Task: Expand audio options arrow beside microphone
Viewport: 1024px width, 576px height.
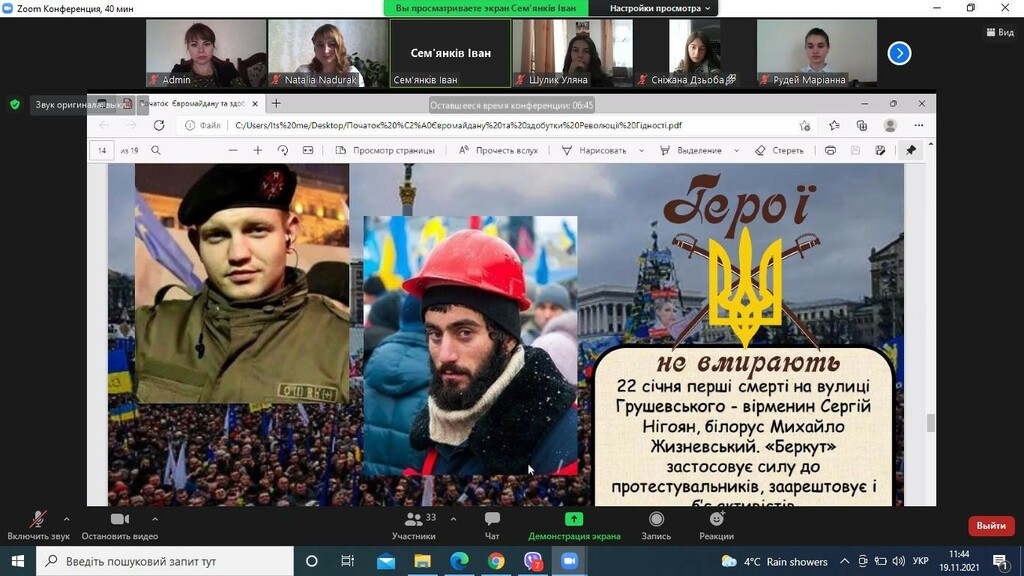Action: [67, 519]
